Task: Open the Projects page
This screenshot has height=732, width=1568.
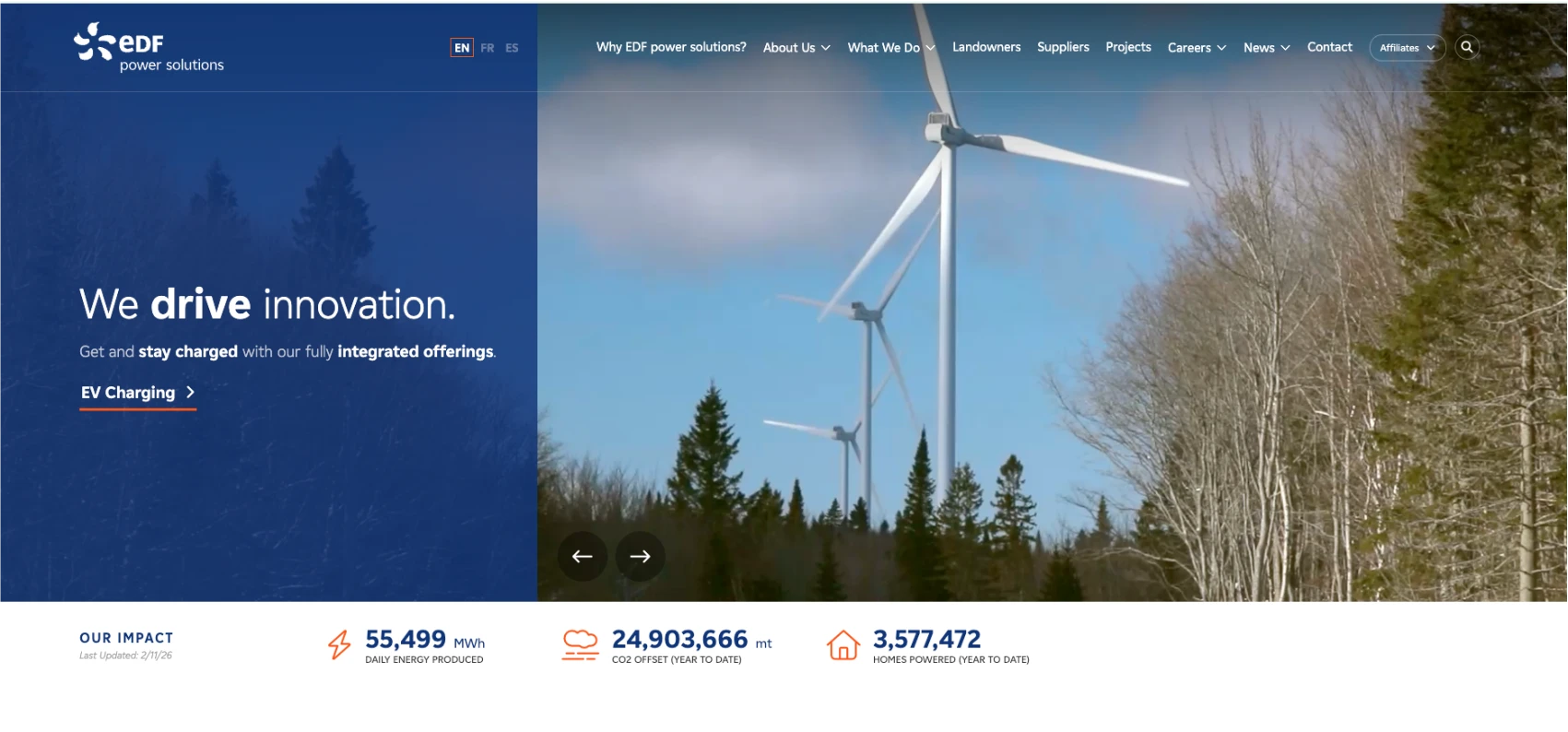Action: (1128, 47)
